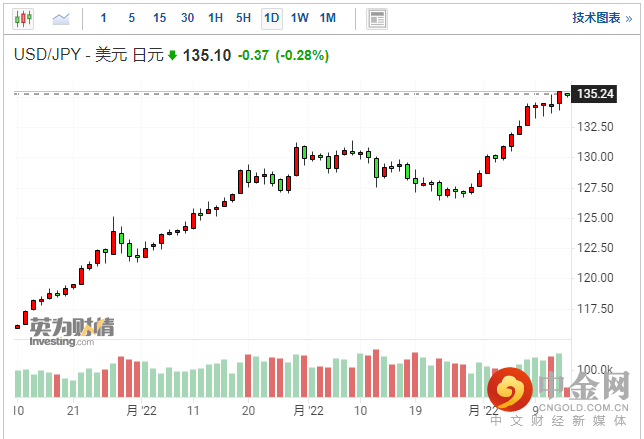Image resolution: width=644 pixels, height=439 pixels.
Task: Click the USD/JPY - 美元 日元 title
Action: 89,55
